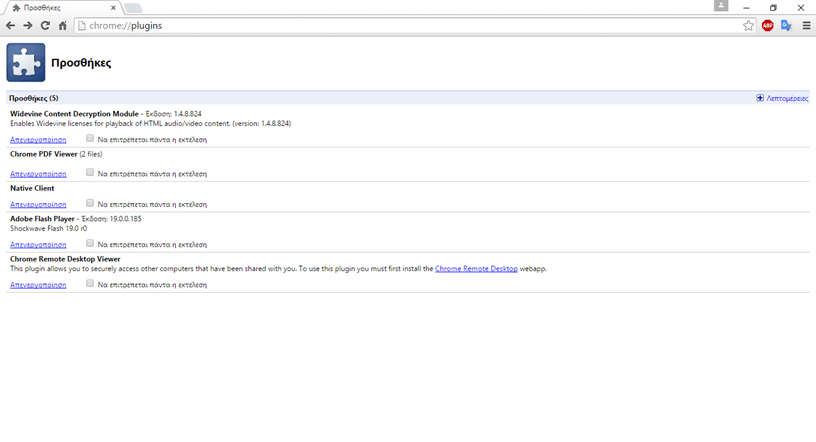Image resolution: width=816 pixels, height=442 pixels.
Task: Close the Προσθήκες tab
Action: (x=113, y=8)
